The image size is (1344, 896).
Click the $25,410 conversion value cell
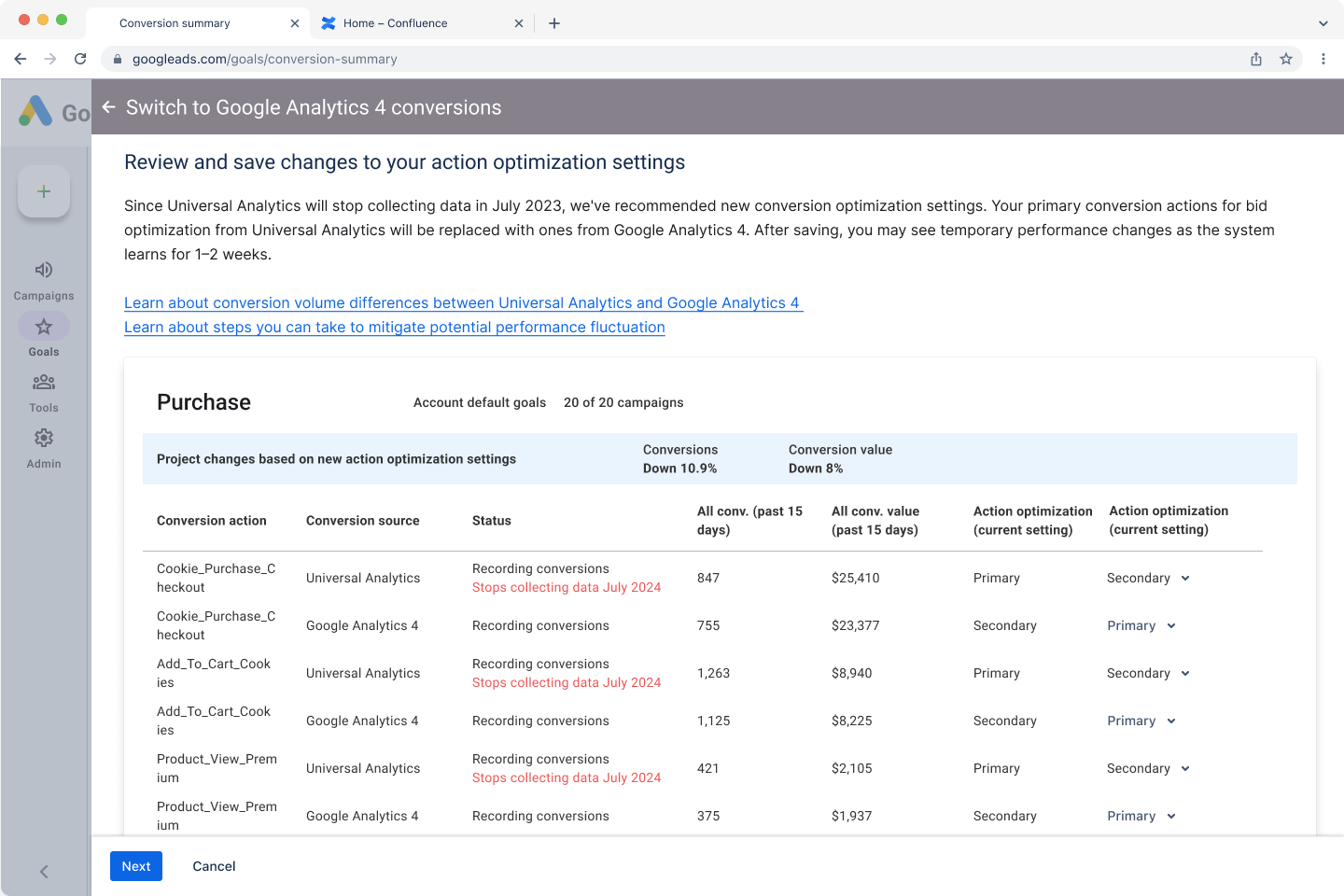(856, 578)
